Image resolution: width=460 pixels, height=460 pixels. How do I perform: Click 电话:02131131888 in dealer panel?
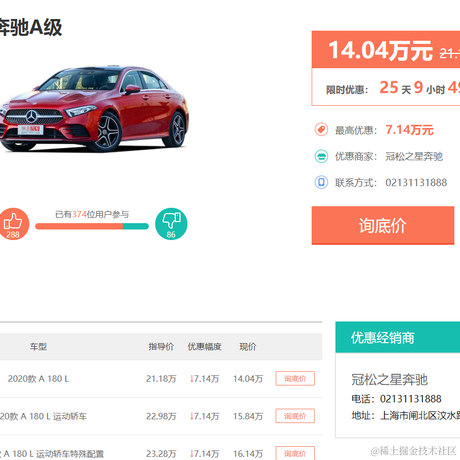coord(396,399)
